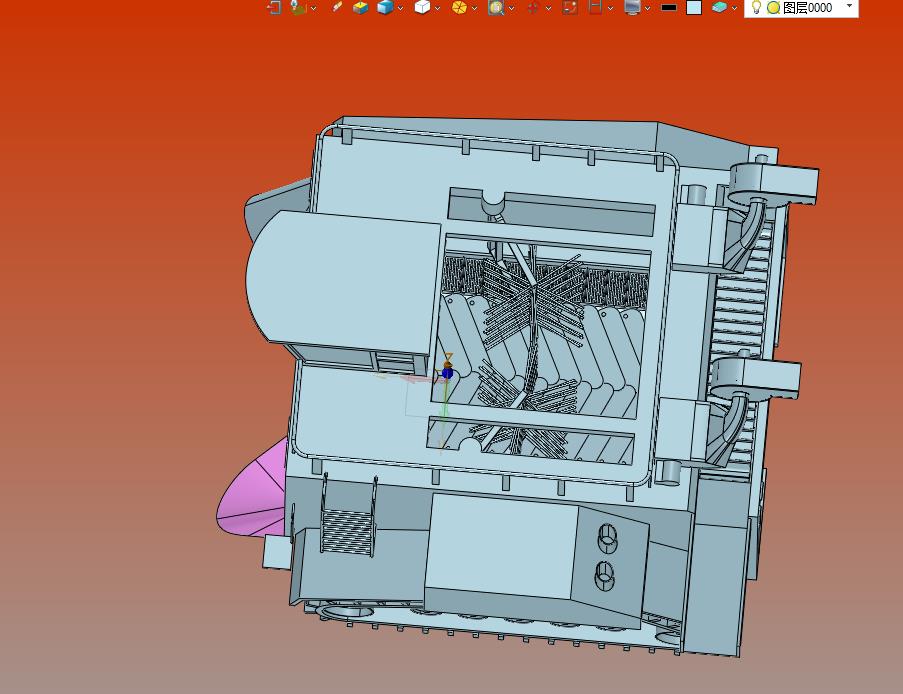Open the 图层0000 layer selector dropdown
Viewport: 903px width, 694px height.
(x=849, y=6)
